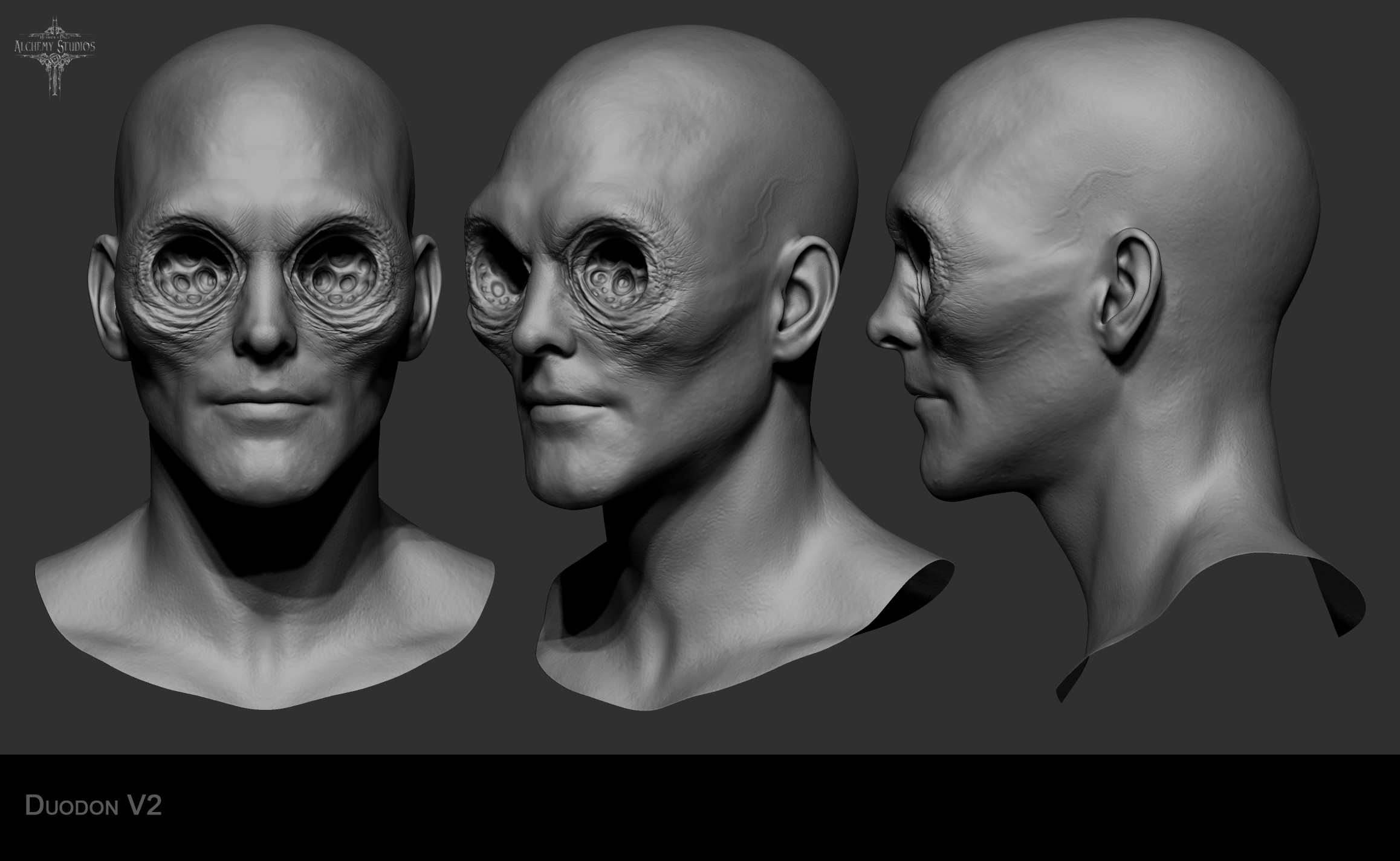
Task: Click the winged ornament atop the logo
Action: pos(54,29)
